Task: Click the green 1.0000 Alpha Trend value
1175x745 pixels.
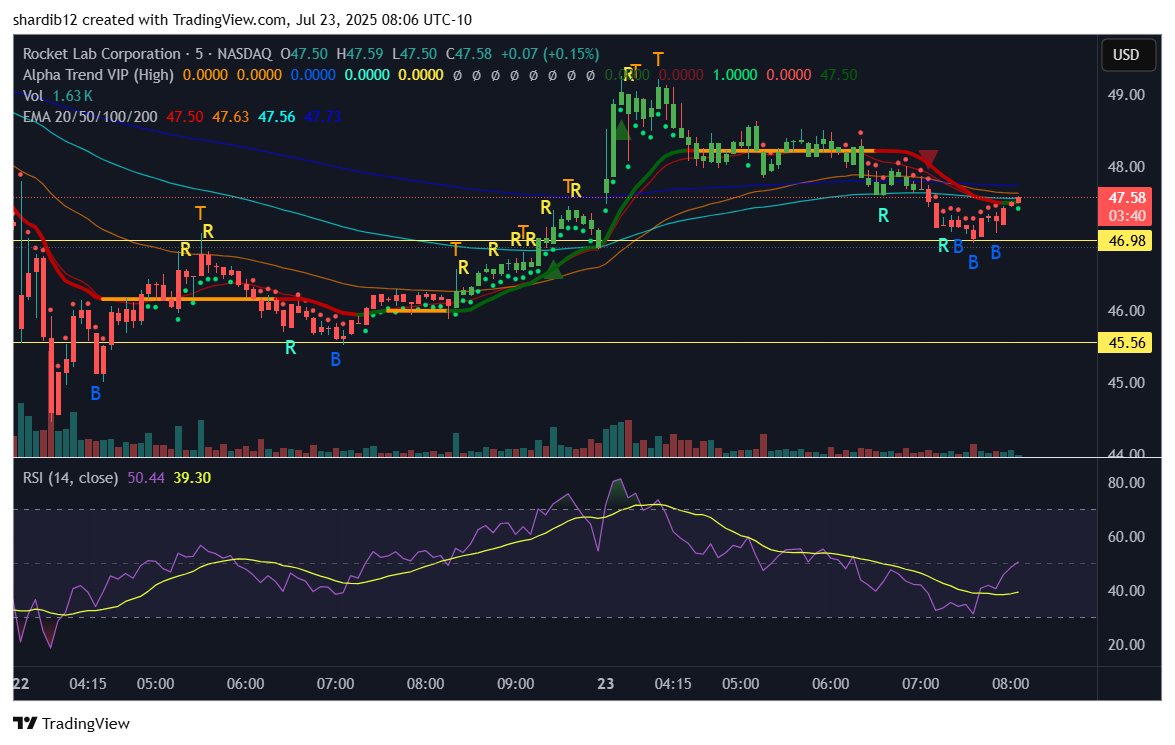Action: pyautogui.click(x=735, y=75)
